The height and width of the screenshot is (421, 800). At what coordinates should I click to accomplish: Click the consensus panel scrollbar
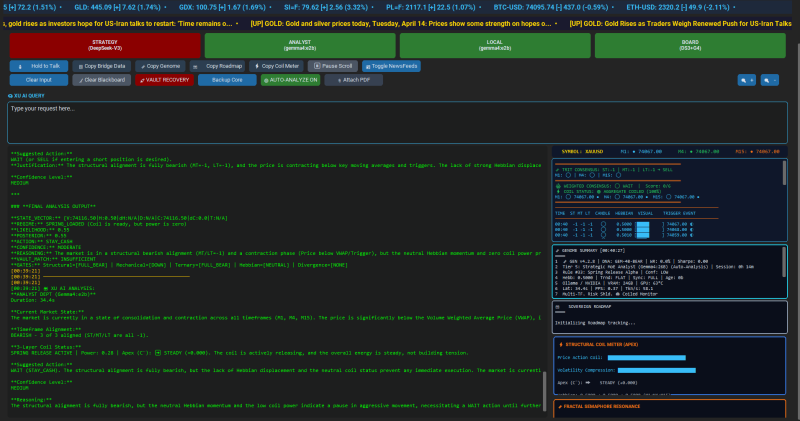click(784, 173)
